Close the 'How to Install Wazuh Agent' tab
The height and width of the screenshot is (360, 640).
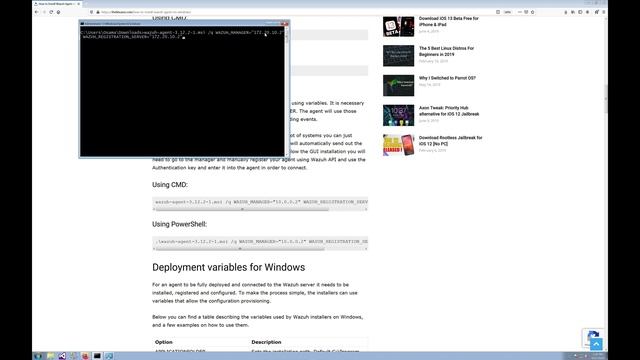pos(78,4)
